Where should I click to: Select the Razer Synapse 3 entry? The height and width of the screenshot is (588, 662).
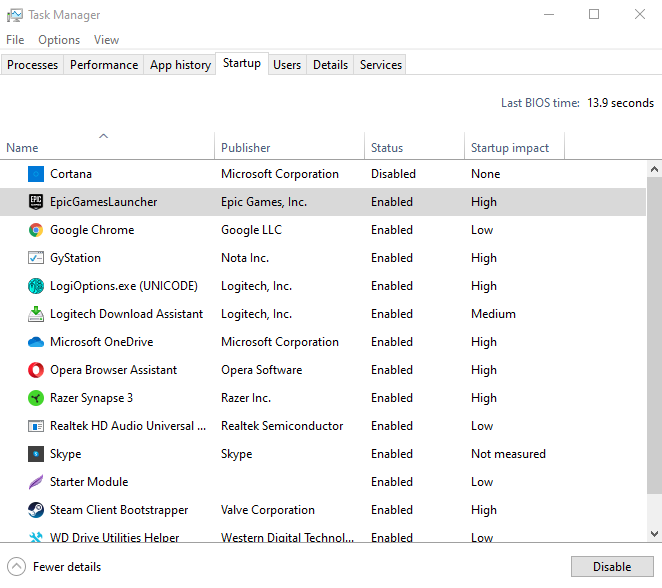point(91,398)
